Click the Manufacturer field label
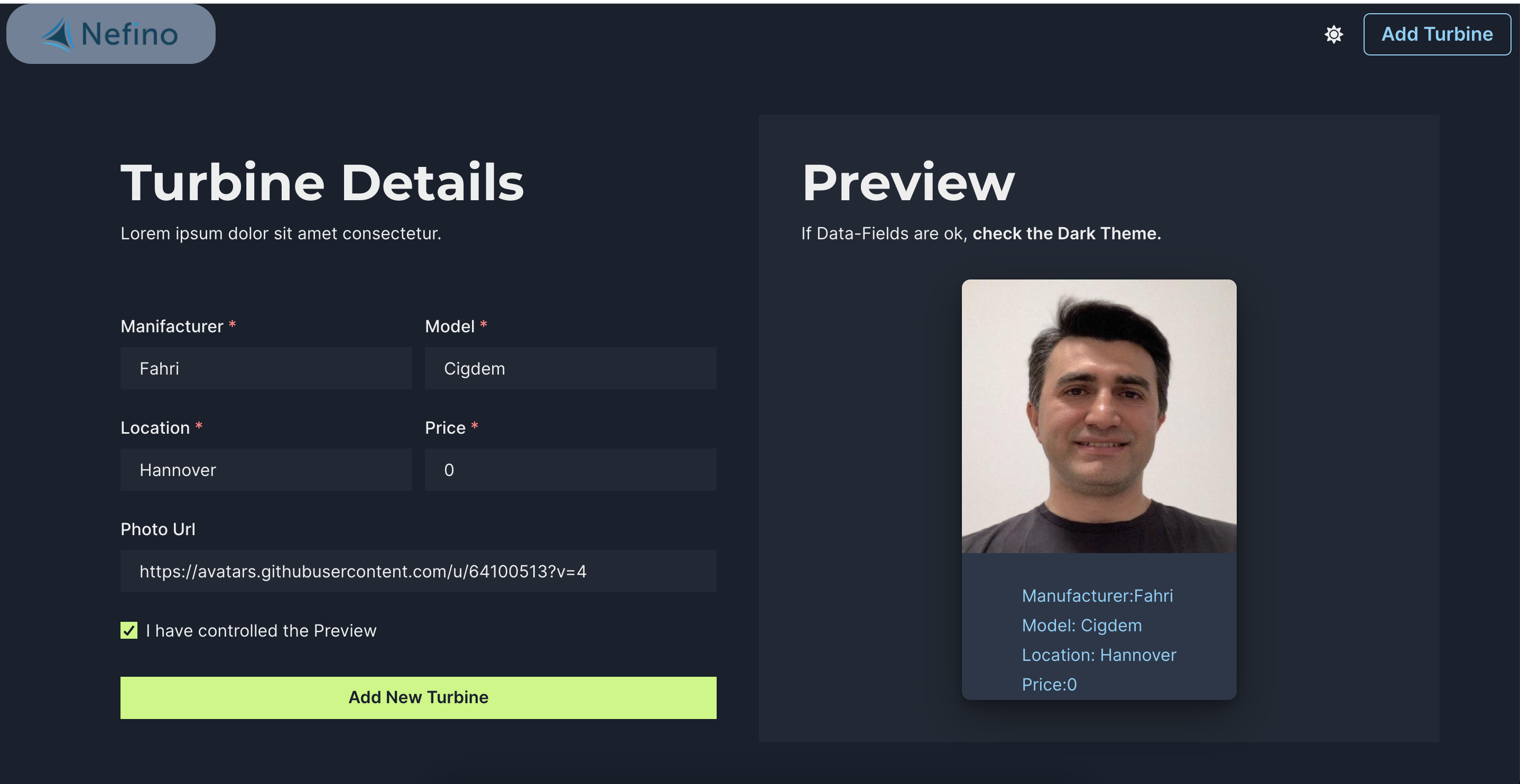1520x784 pixels. click(172, 326)
